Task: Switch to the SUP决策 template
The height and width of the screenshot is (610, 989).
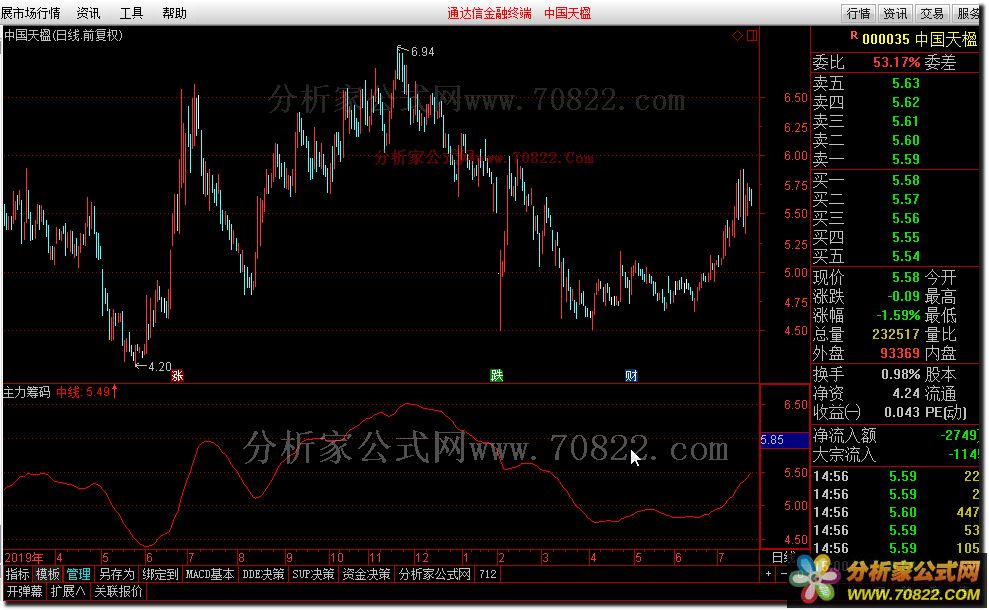Action: (x=313, y=574)
